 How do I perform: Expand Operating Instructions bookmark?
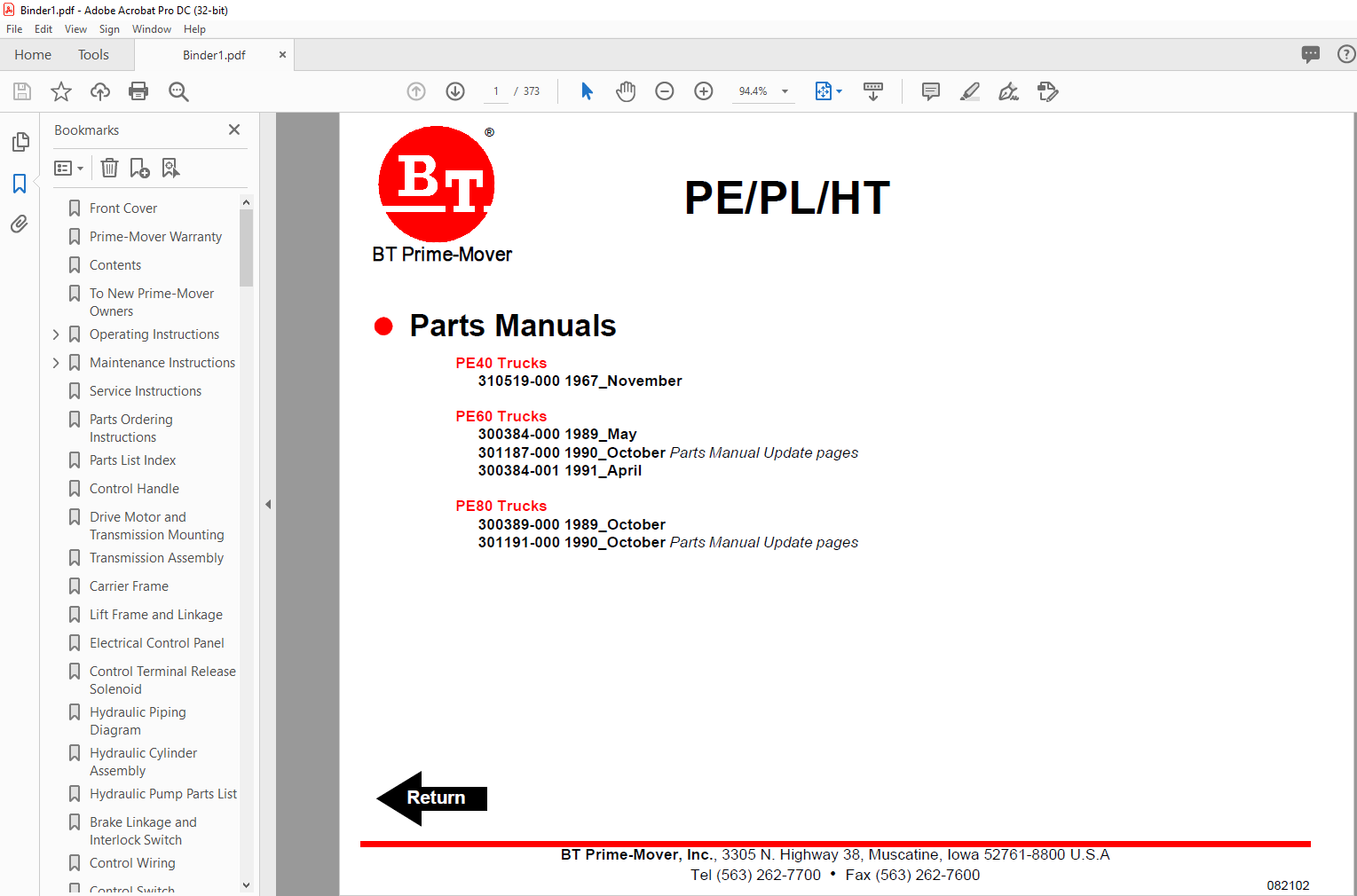coord(56,334)
